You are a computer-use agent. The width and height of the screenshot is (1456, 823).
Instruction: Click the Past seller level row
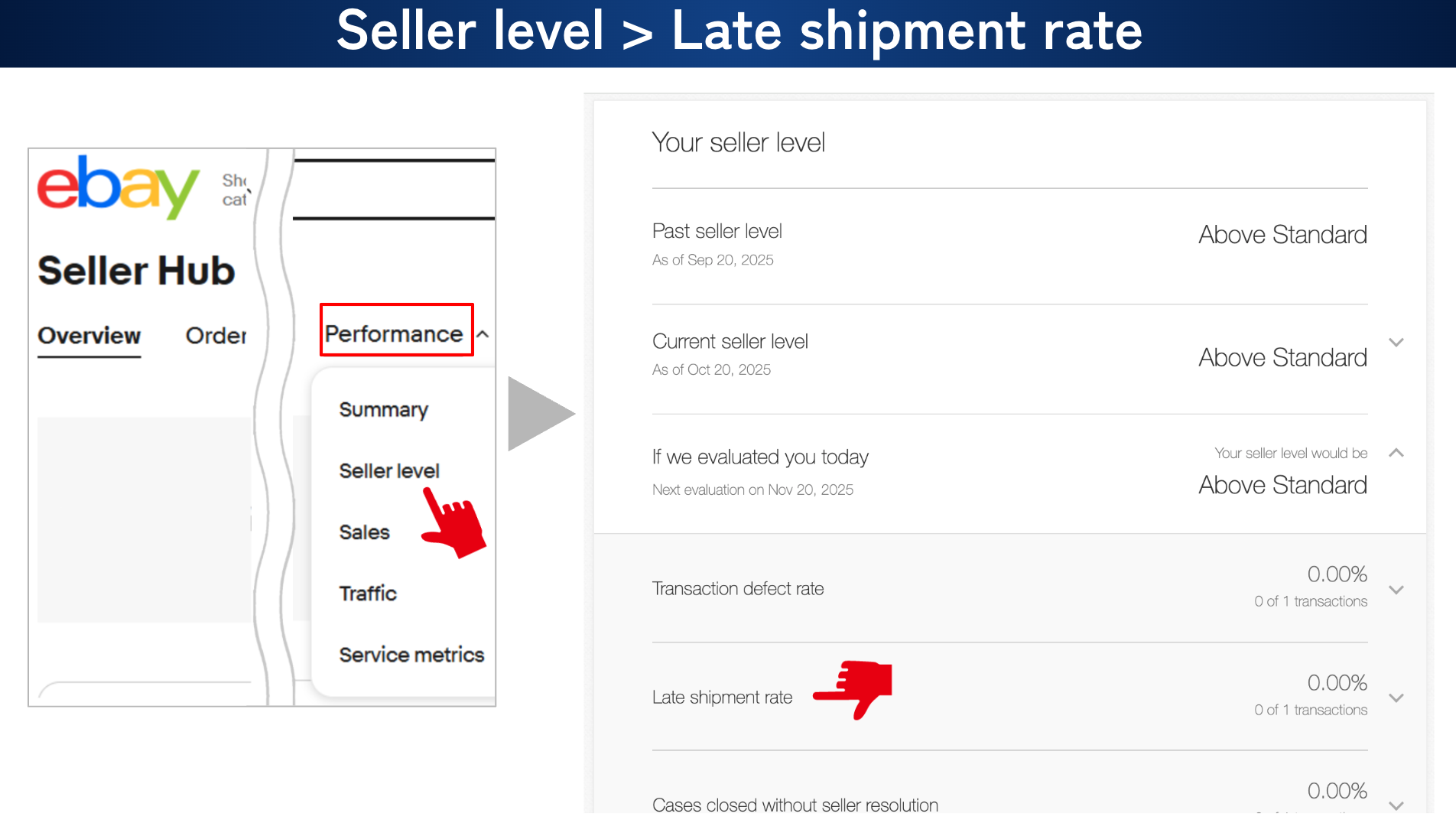[1009, 245]
